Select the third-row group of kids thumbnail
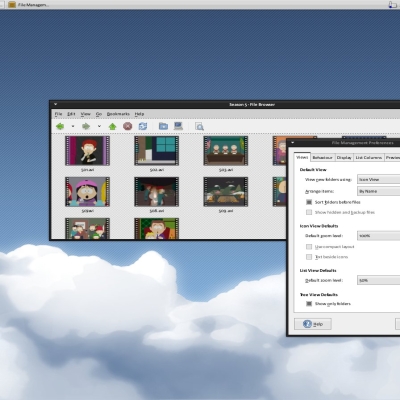The width and height of the screenshot is (400, 400). click(87, 228)
